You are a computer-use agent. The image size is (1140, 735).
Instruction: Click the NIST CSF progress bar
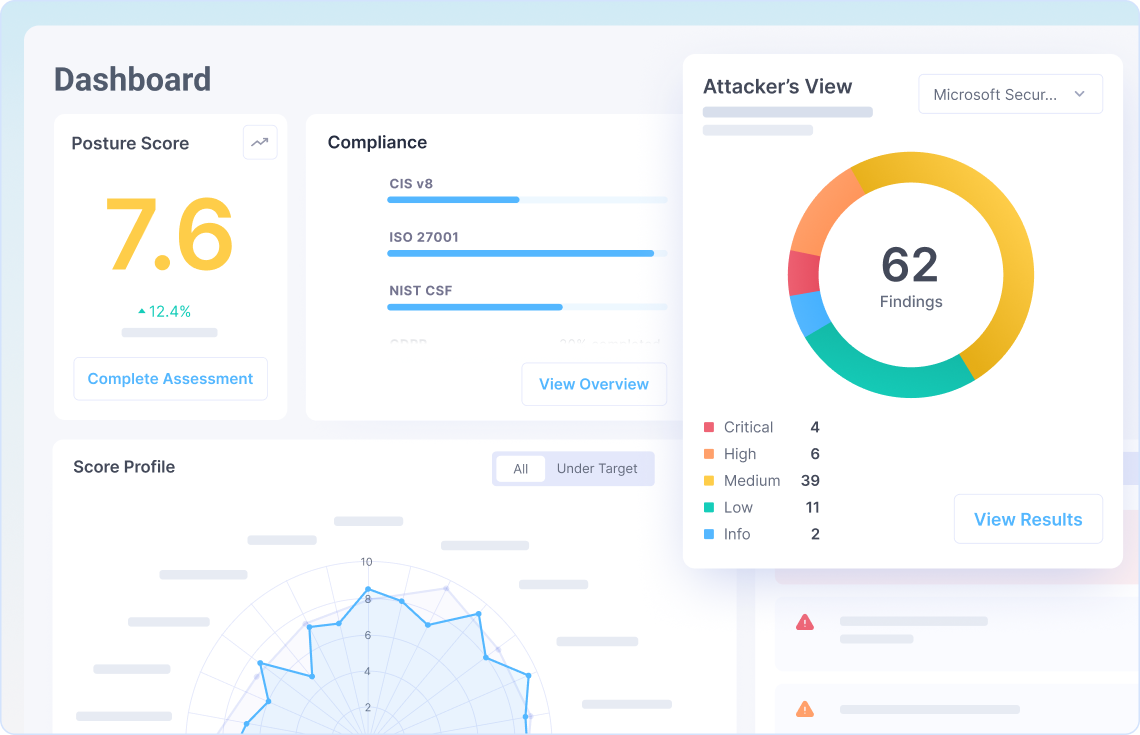click(x=526, y=307)
